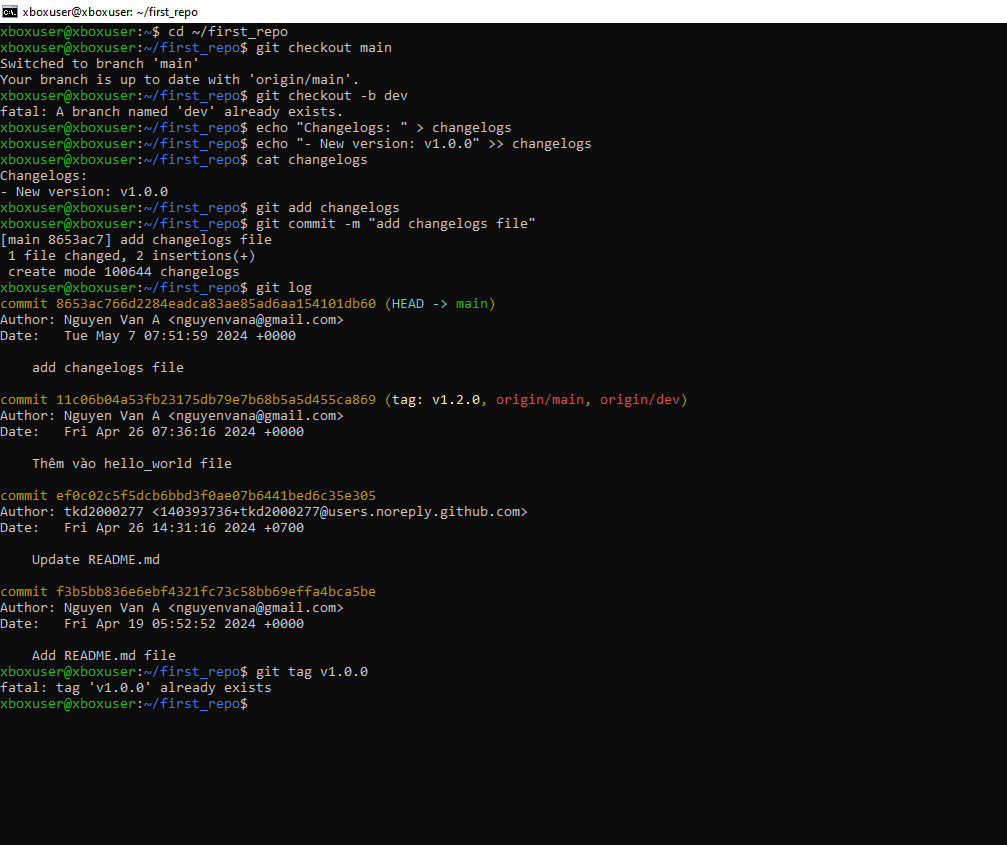Click the 'git log' command text
The width and height of the screenshot is (1007, 845).
click(x=284, y=288)
